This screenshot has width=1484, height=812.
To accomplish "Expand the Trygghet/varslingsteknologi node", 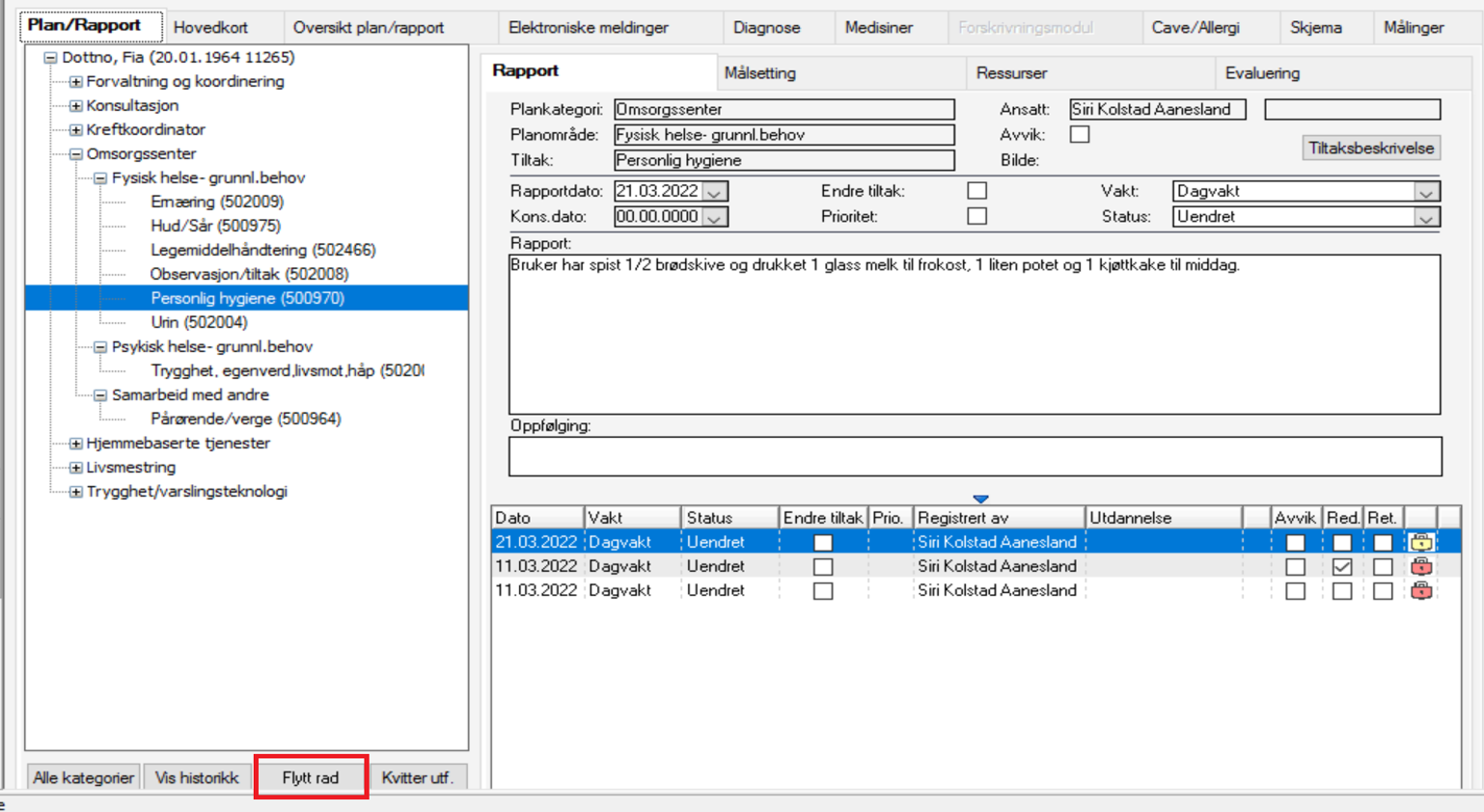I will 75,491.
